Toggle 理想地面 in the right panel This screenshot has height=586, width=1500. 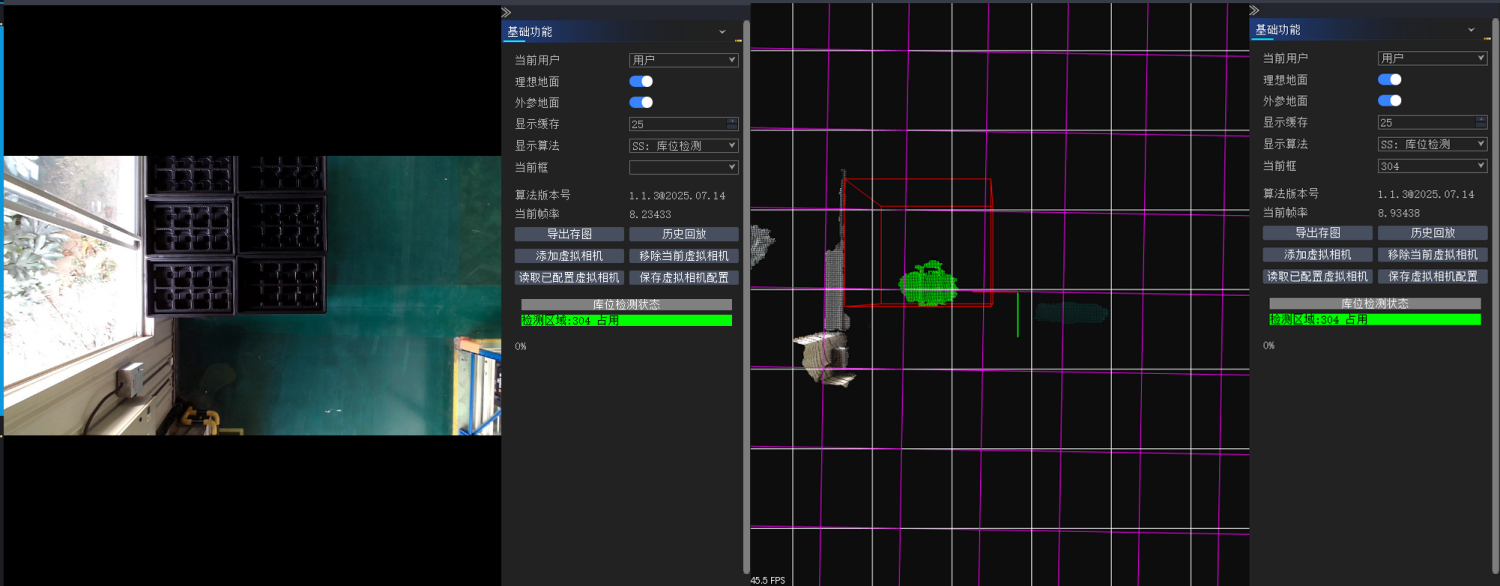click(x=1389, y=79)
